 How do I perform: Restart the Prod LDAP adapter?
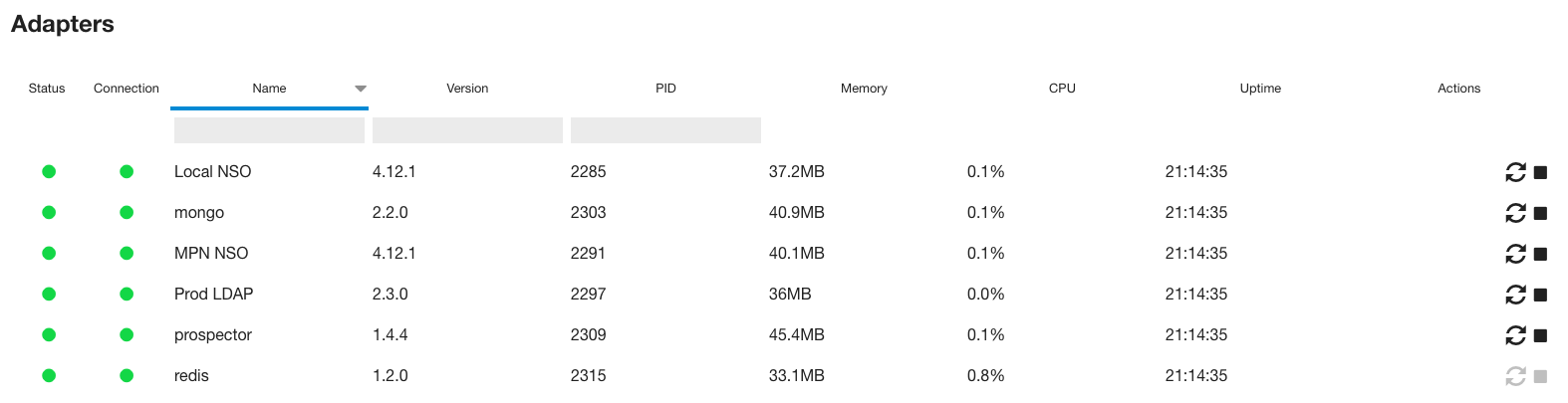(x=1515, y=295)
